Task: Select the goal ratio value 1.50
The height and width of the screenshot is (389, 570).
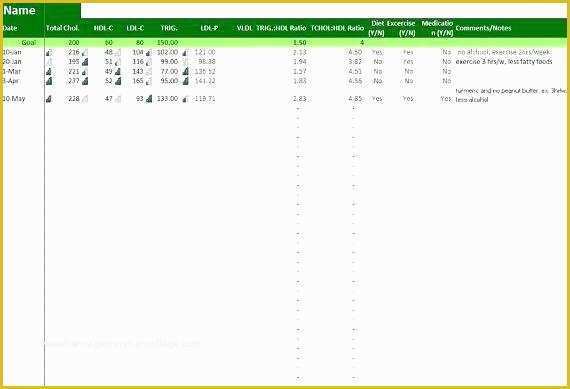Action: [300, 43]
